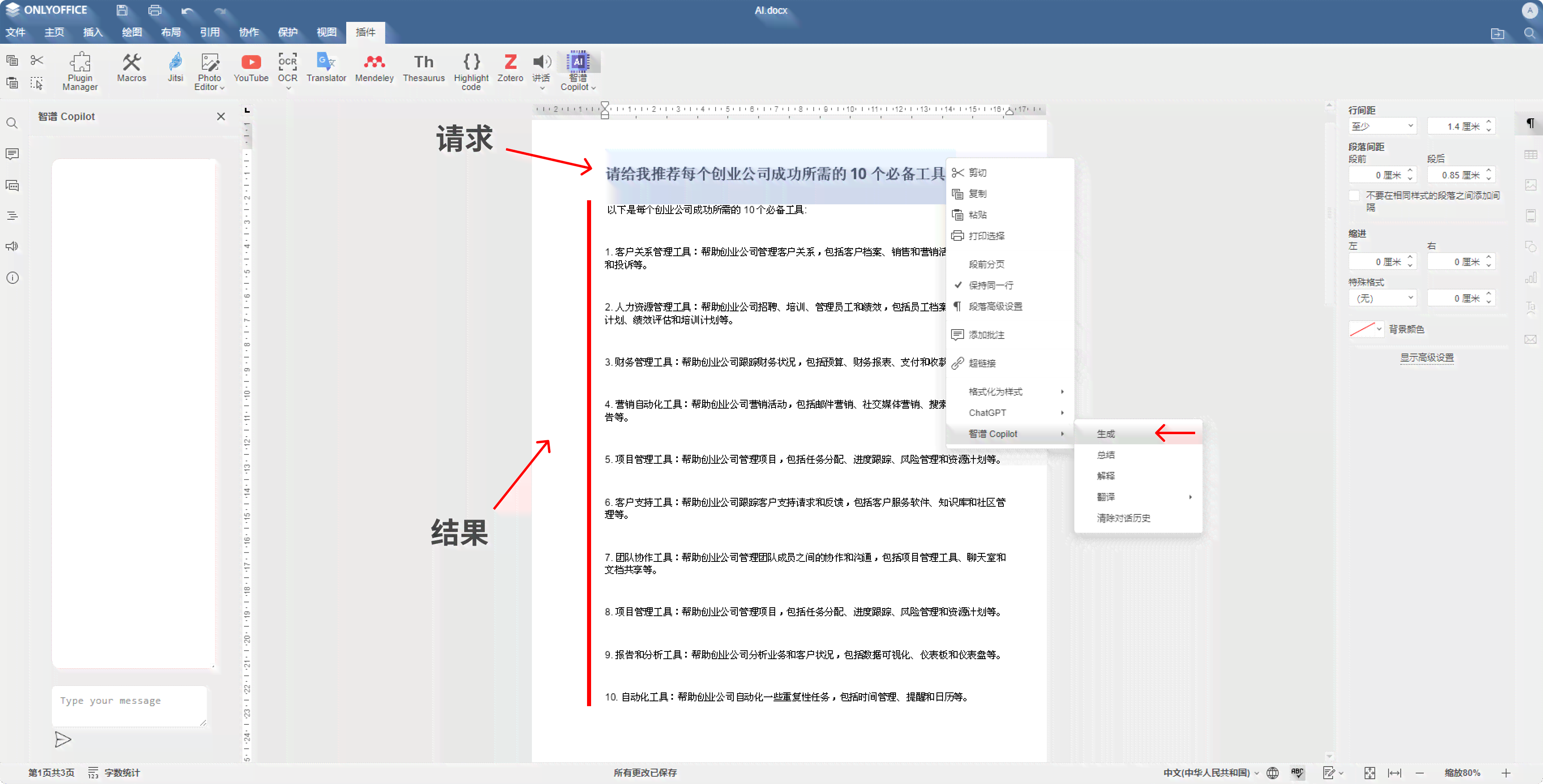Click the select all icon in toolbar
The width and height of the screenshot is (1543, 784).
(37, 83)
